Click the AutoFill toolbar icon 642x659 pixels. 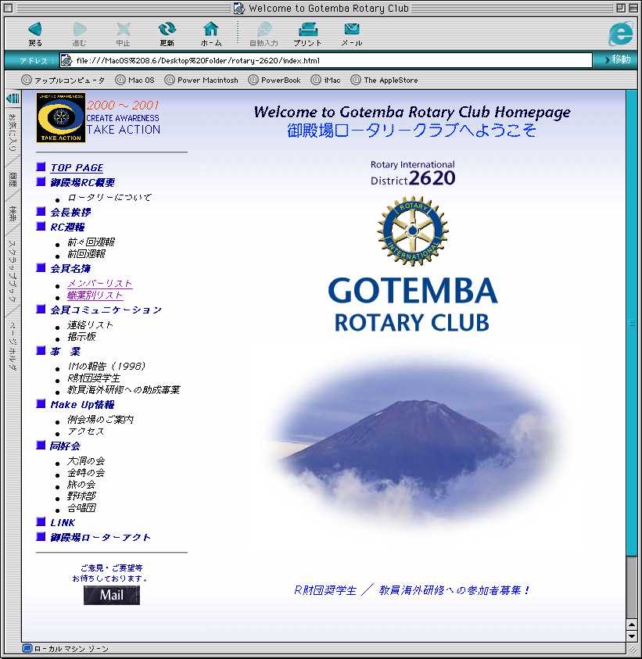pos(264,29)
